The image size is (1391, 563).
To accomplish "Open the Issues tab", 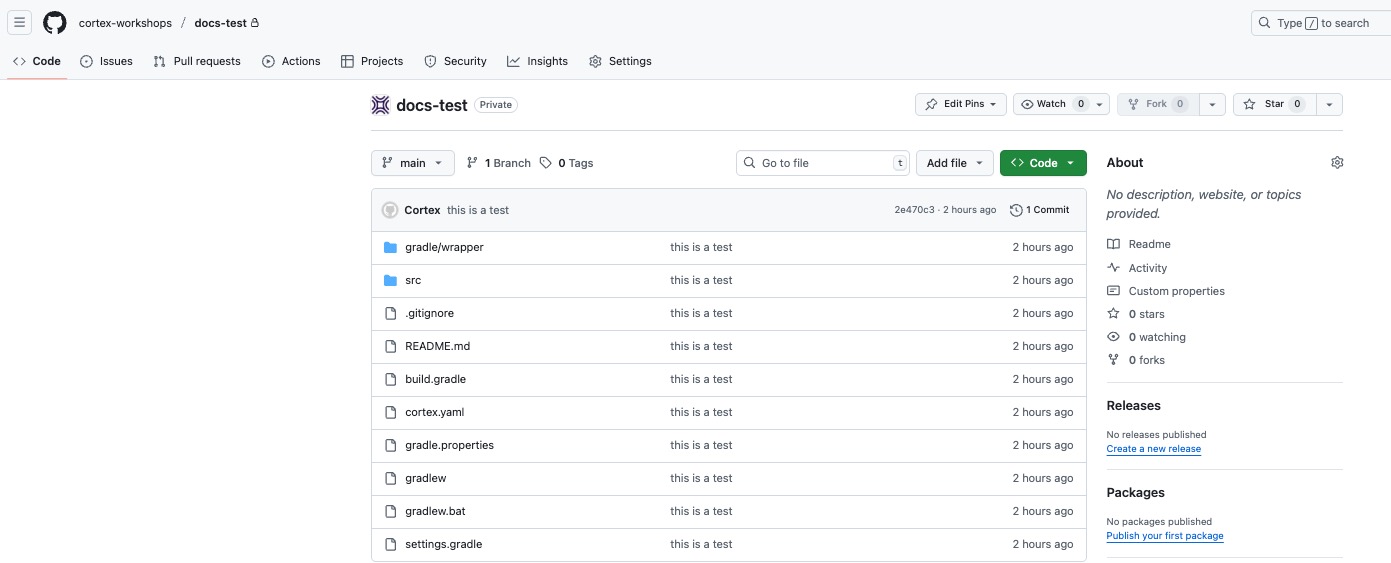I will [x=106, y=61].
